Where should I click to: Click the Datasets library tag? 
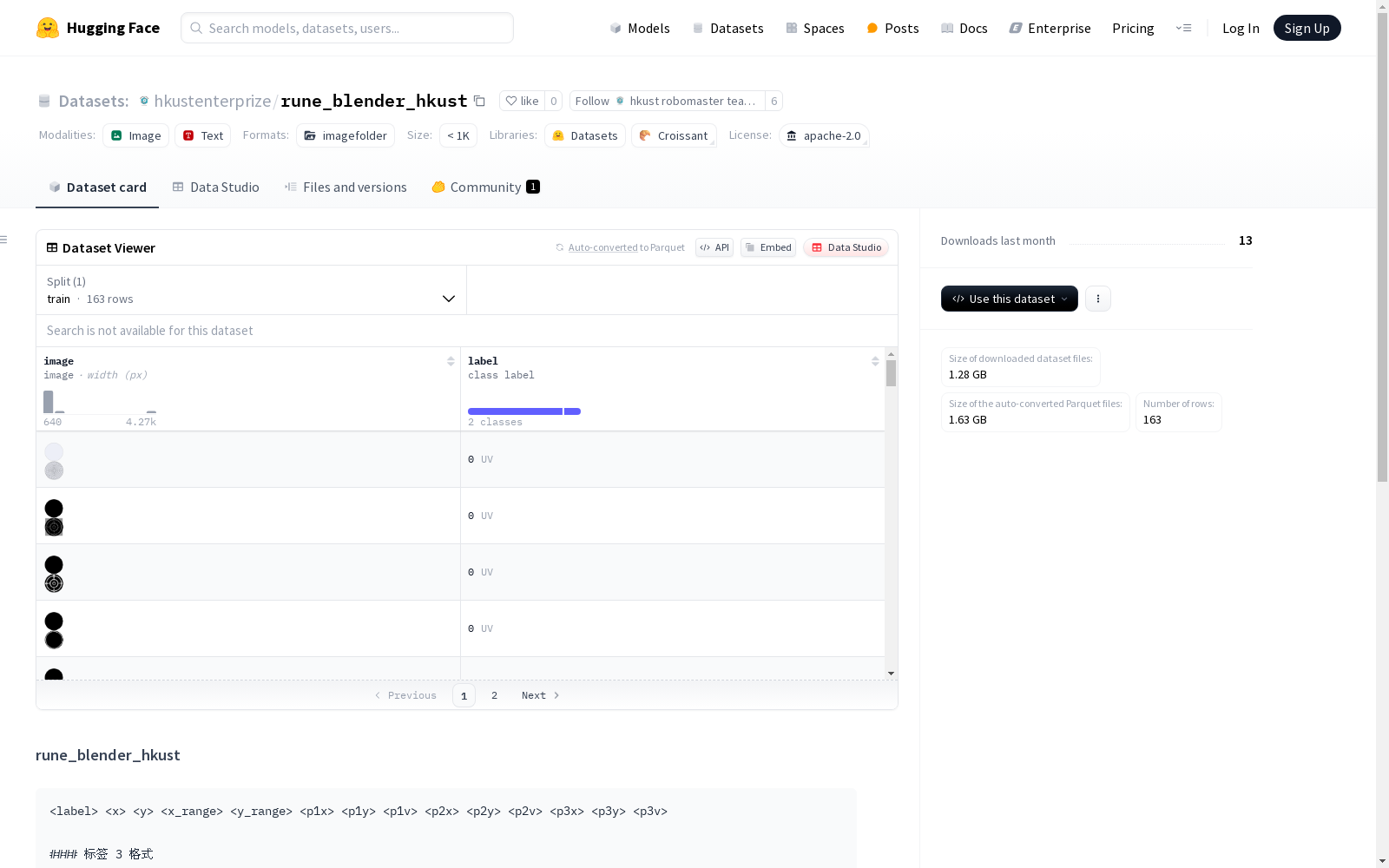[585, 135]
